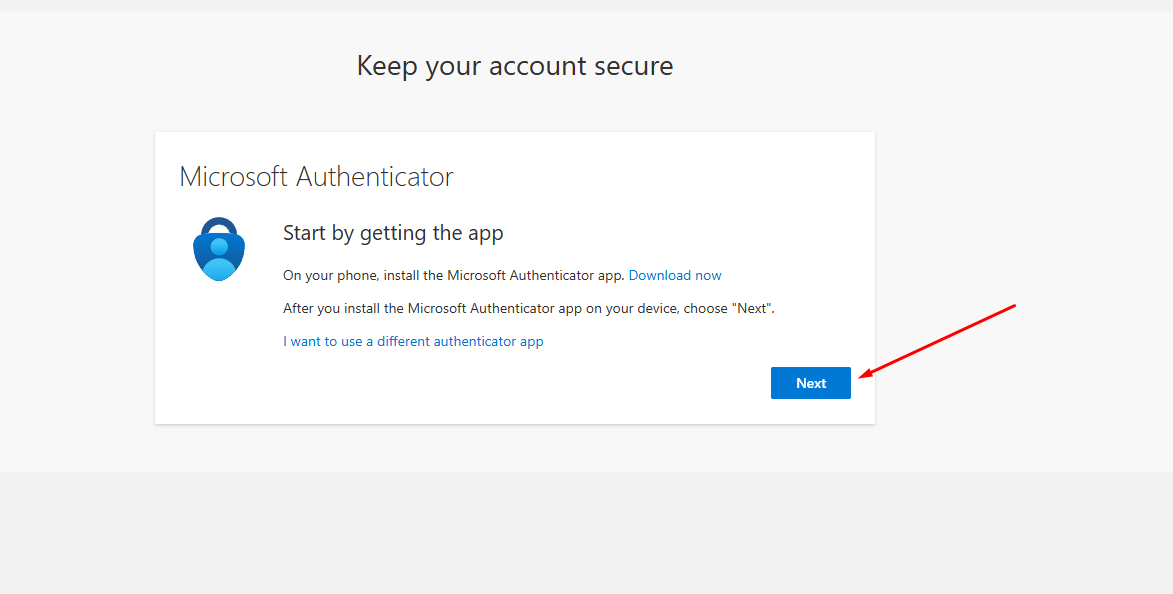The width and height of the screenshot is (1173, 594).
Task: Click the word 'Authenticator' in the card title
Action: pos(375,177)
